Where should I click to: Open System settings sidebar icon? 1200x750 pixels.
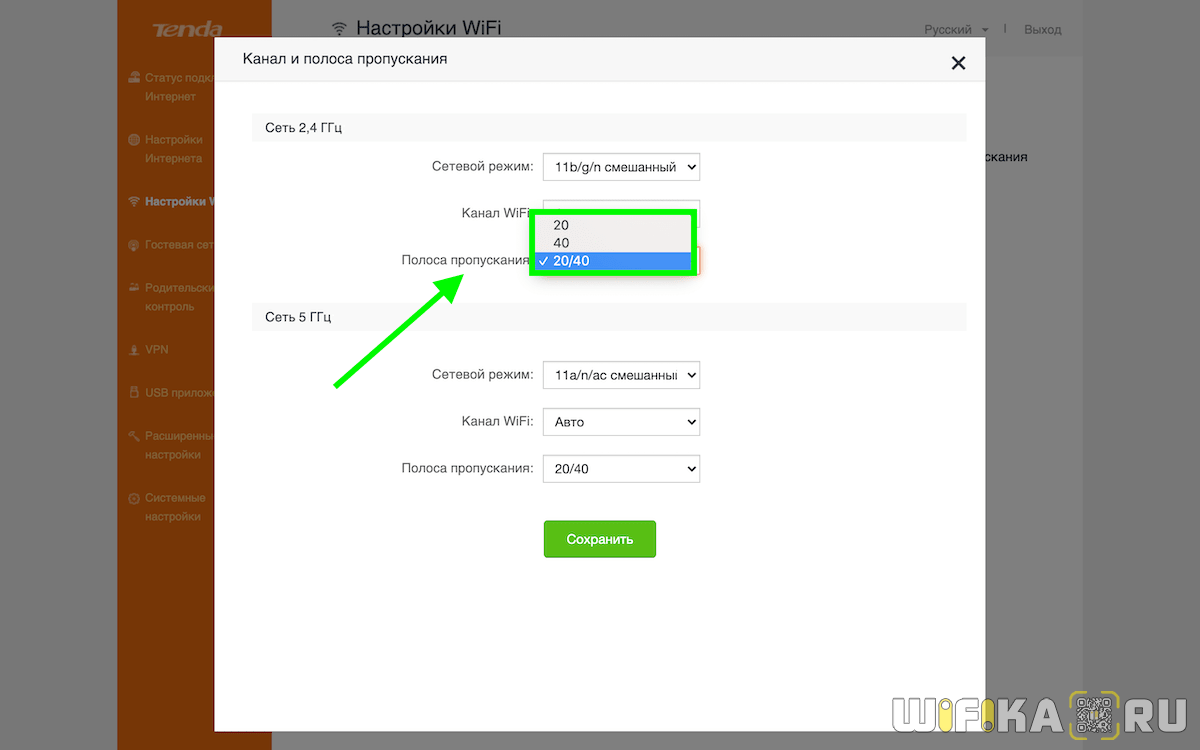pyautogui.click(x=134, y=498)
